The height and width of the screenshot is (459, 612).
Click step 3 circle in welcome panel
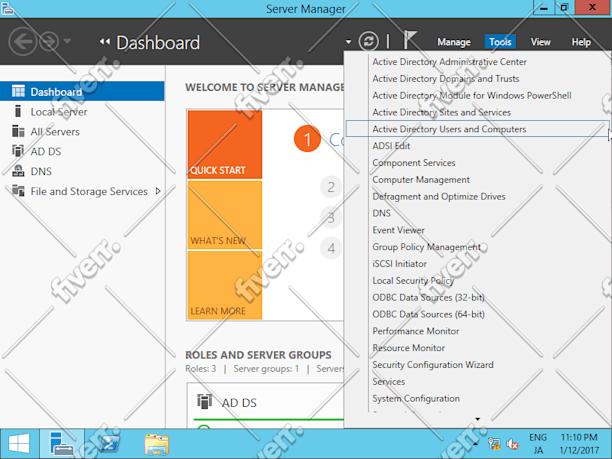(x=331, y=217)
